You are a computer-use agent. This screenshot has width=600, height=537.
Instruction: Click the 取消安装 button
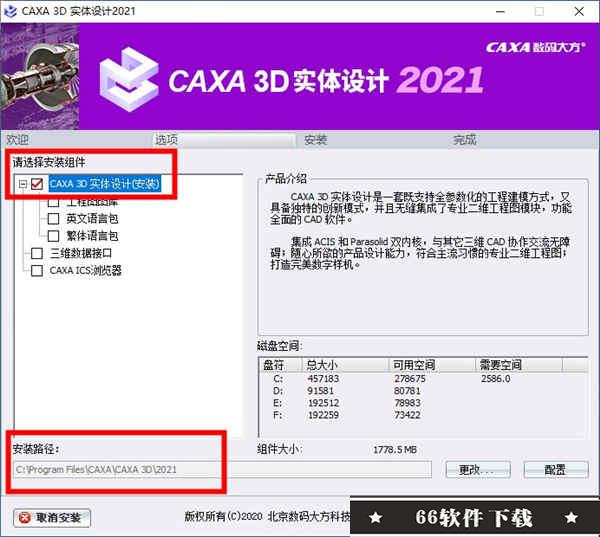tap(52, 518)
